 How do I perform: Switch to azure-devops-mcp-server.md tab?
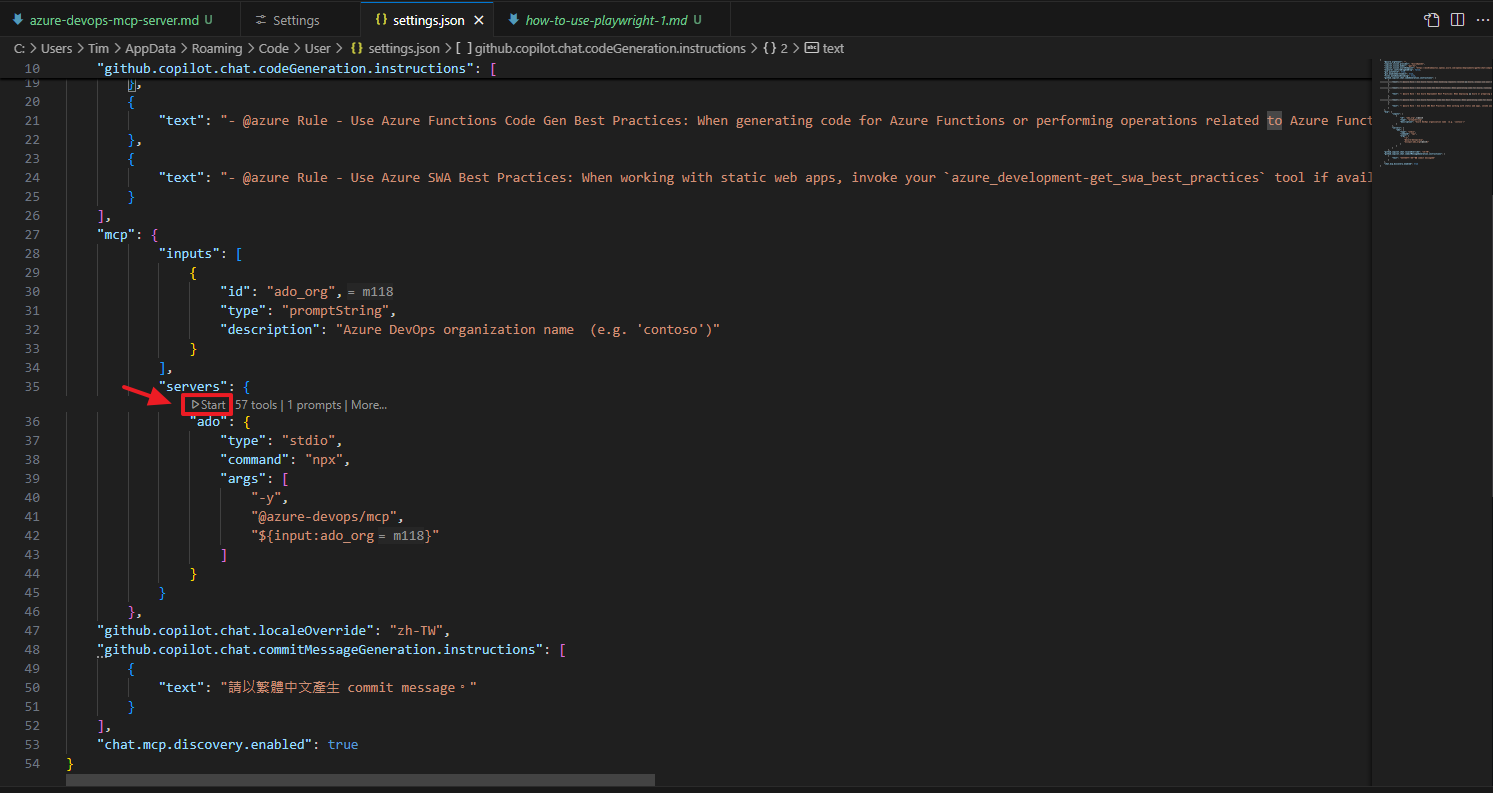pyautogui.click(x=113, y=20)
